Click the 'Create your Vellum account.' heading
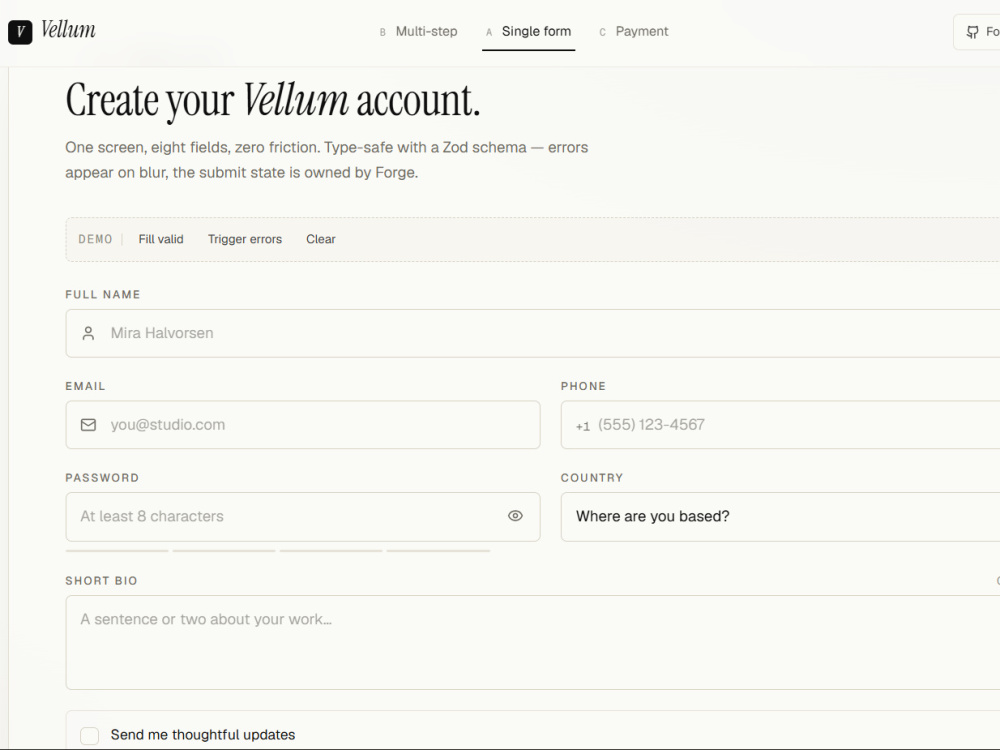This screenshot has height=750, width=1000. tap(273, 101)
